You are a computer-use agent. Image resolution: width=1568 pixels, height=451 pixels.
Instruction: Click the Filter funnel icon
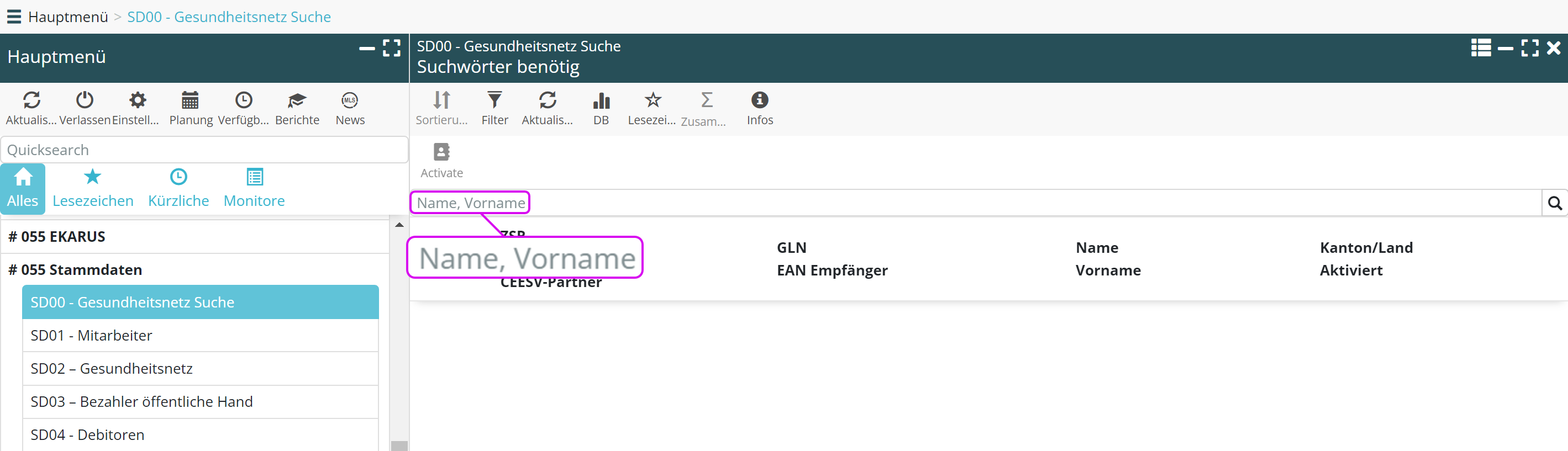pos(494,101)
